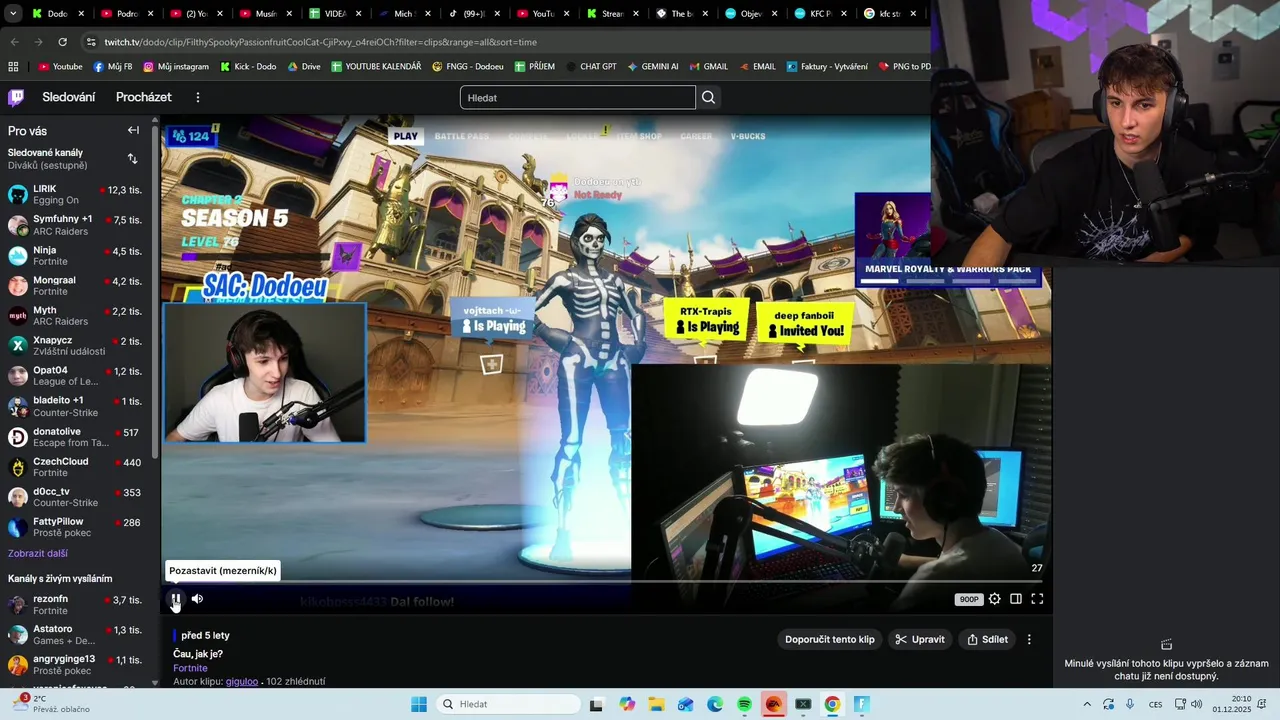Open the Chrome apps grid icon

coord(13,67)
